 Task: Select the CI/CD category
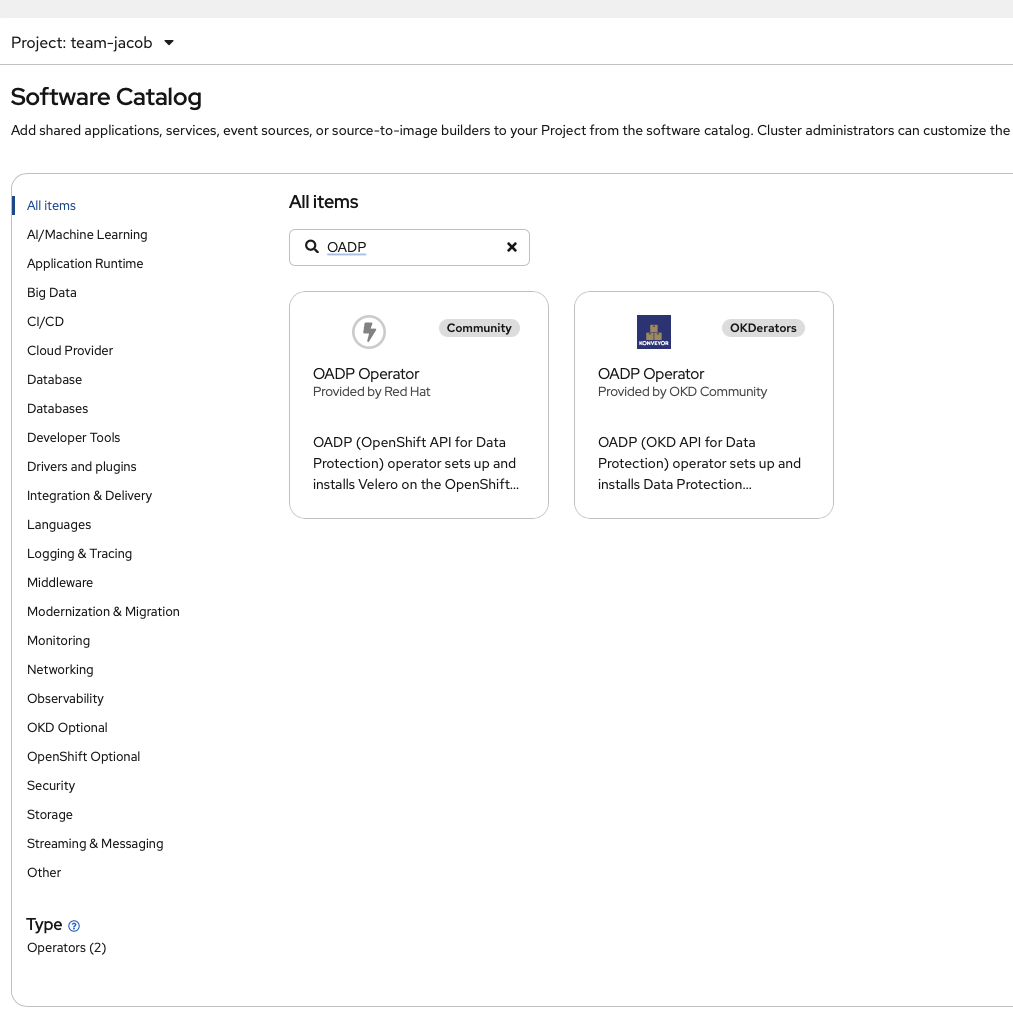[x=45, y=321]
